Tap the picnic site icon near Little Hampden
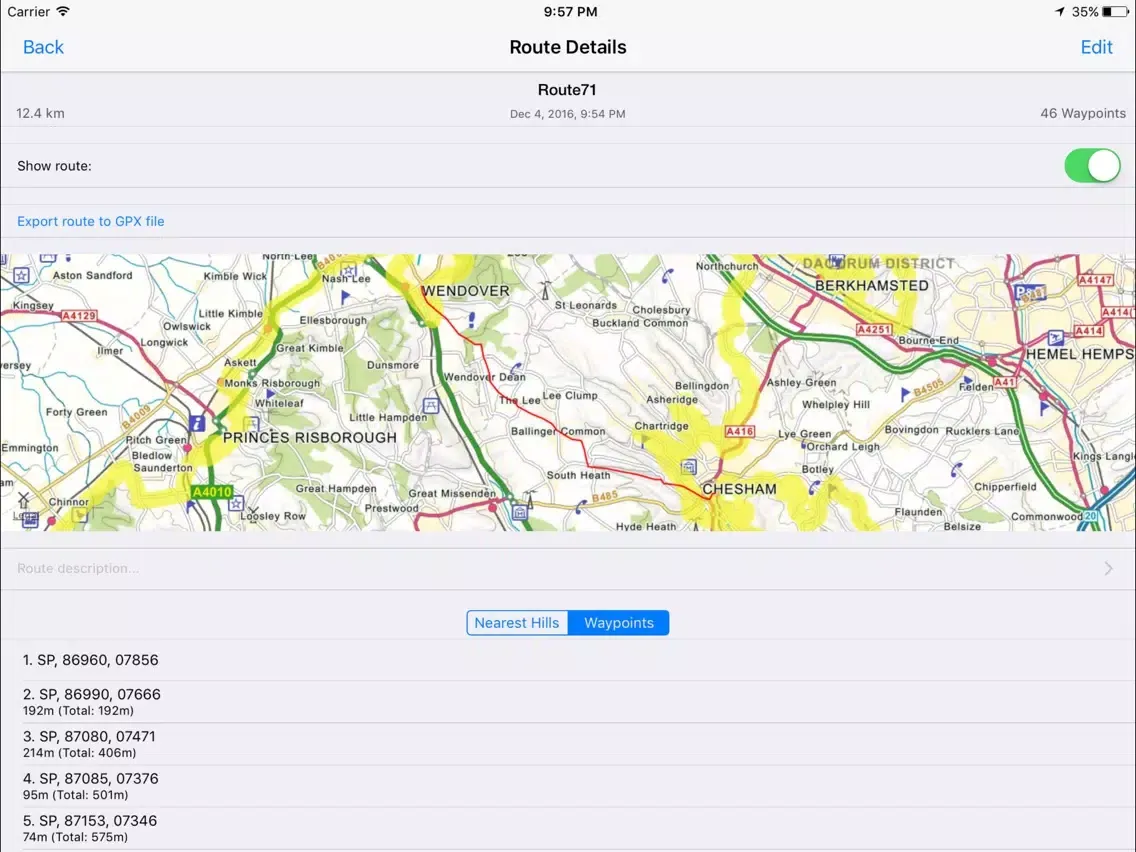Viewport: 1136px width, 852px height. (x=430, y=405)
